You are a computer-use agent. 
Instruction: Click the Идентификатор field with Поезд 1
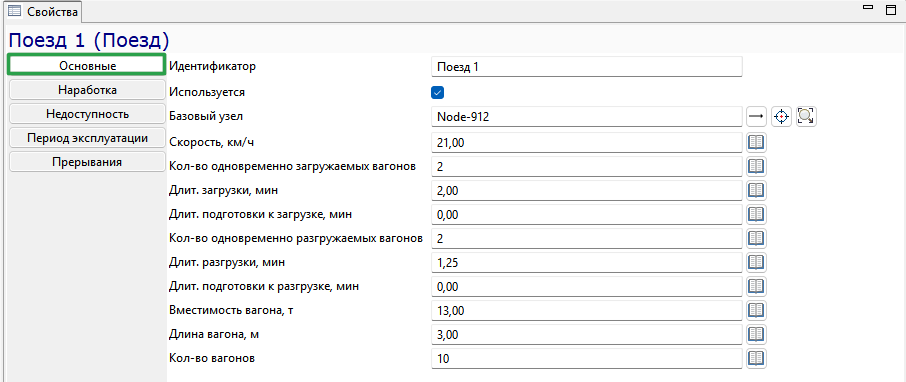(586, 66)
